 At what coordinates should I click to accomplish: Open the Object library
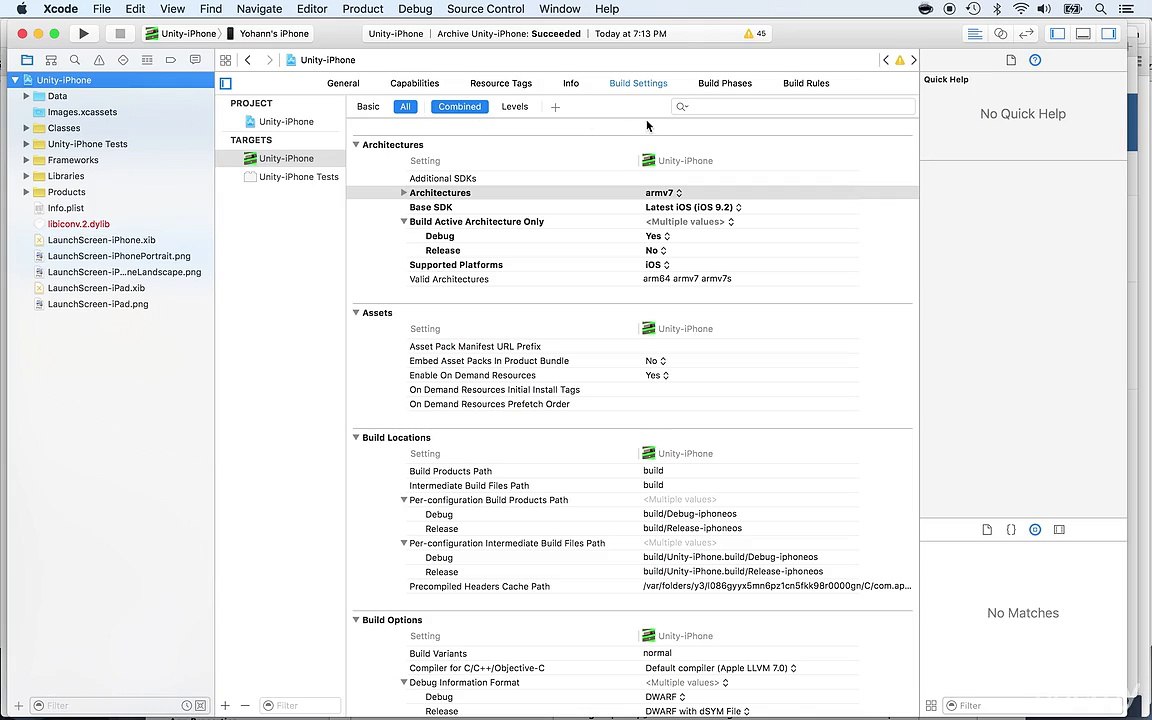tap(1035, 529)
